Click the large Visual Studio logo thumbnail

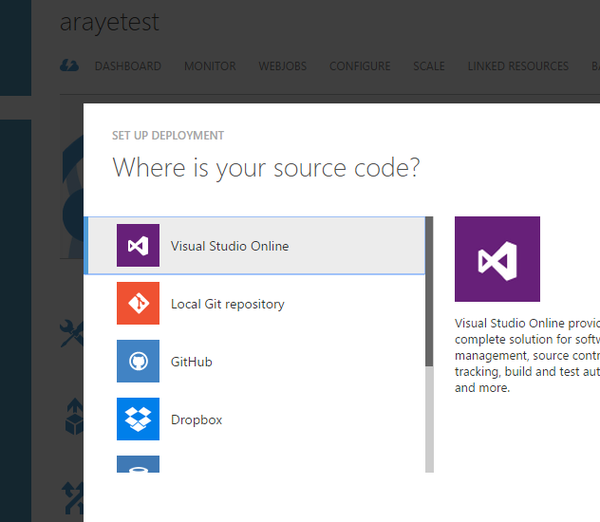tap(497, 259)
